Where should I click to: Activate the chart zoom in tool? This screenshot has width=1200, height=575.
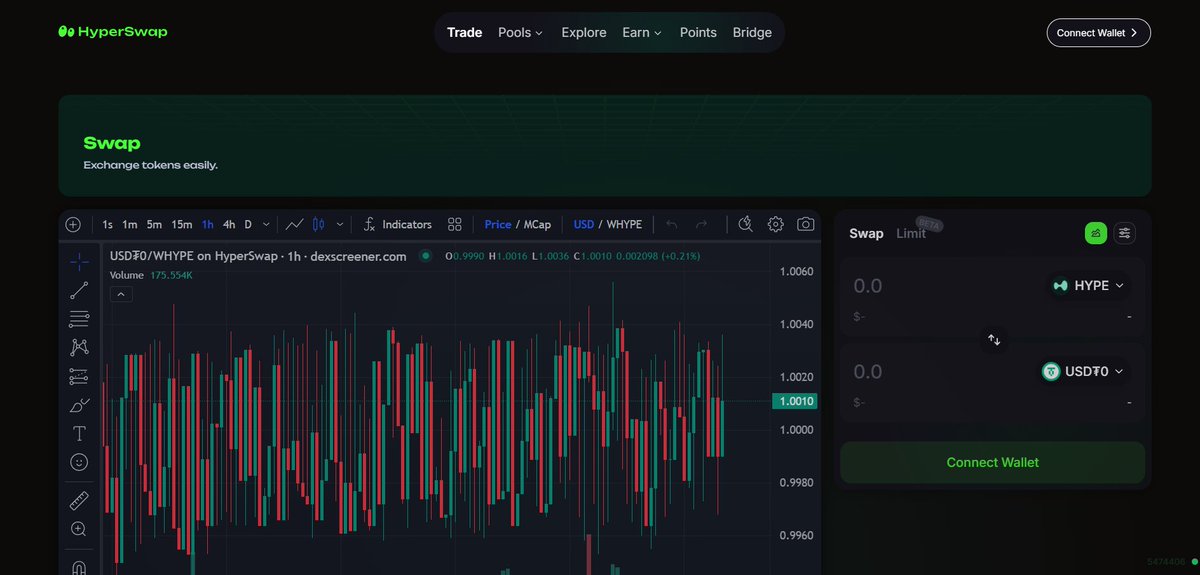79,528
